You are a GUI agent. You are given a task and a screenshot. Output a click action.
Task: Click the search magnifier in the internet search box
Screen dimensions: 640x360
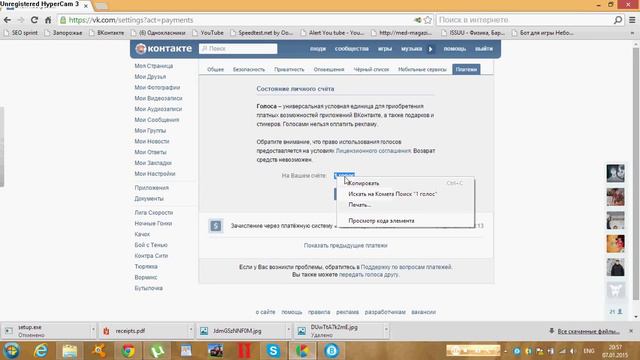click(618, 20)
